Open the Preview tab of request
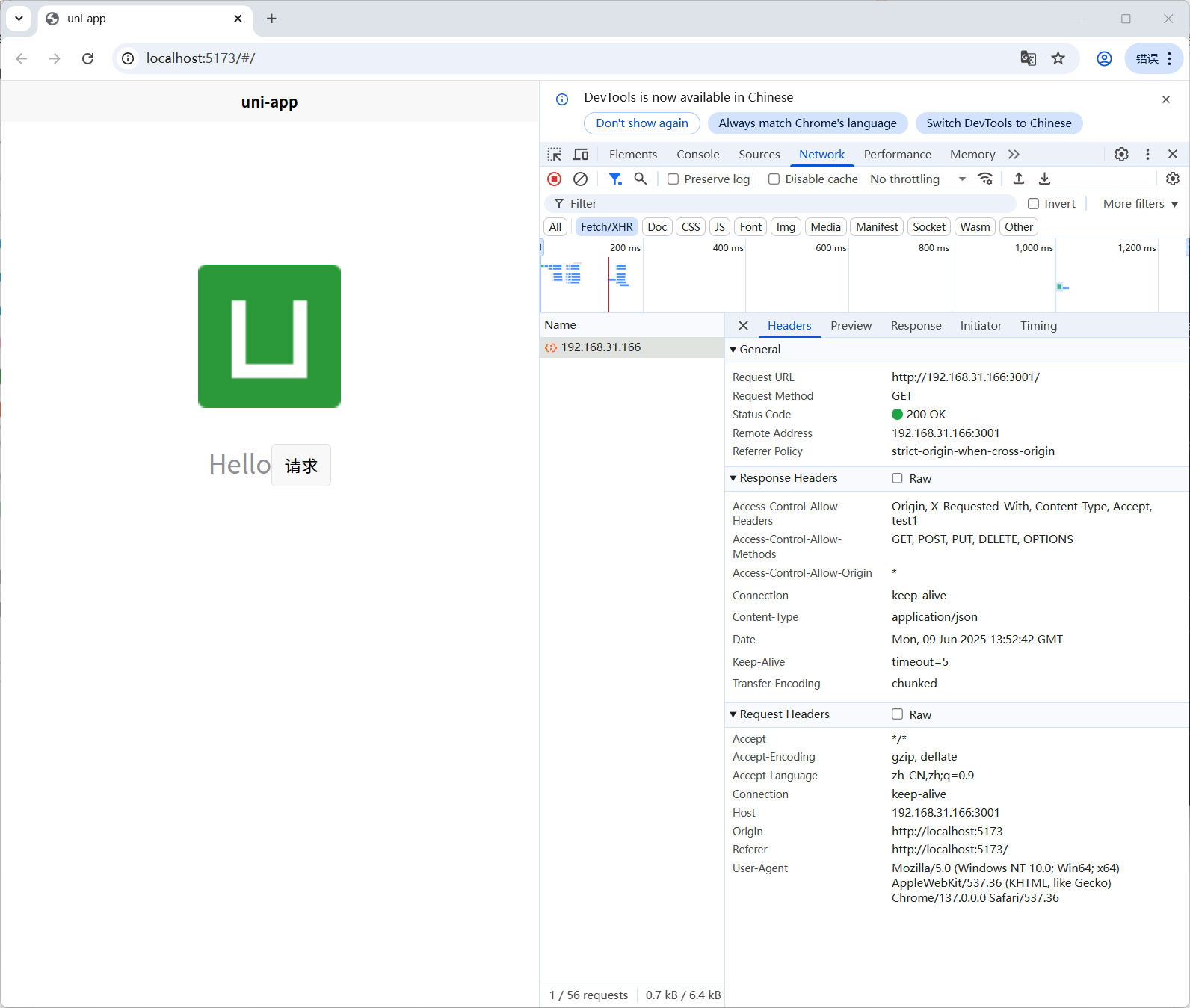The width and height of the screenshot is (1190, 1008). 851,326
